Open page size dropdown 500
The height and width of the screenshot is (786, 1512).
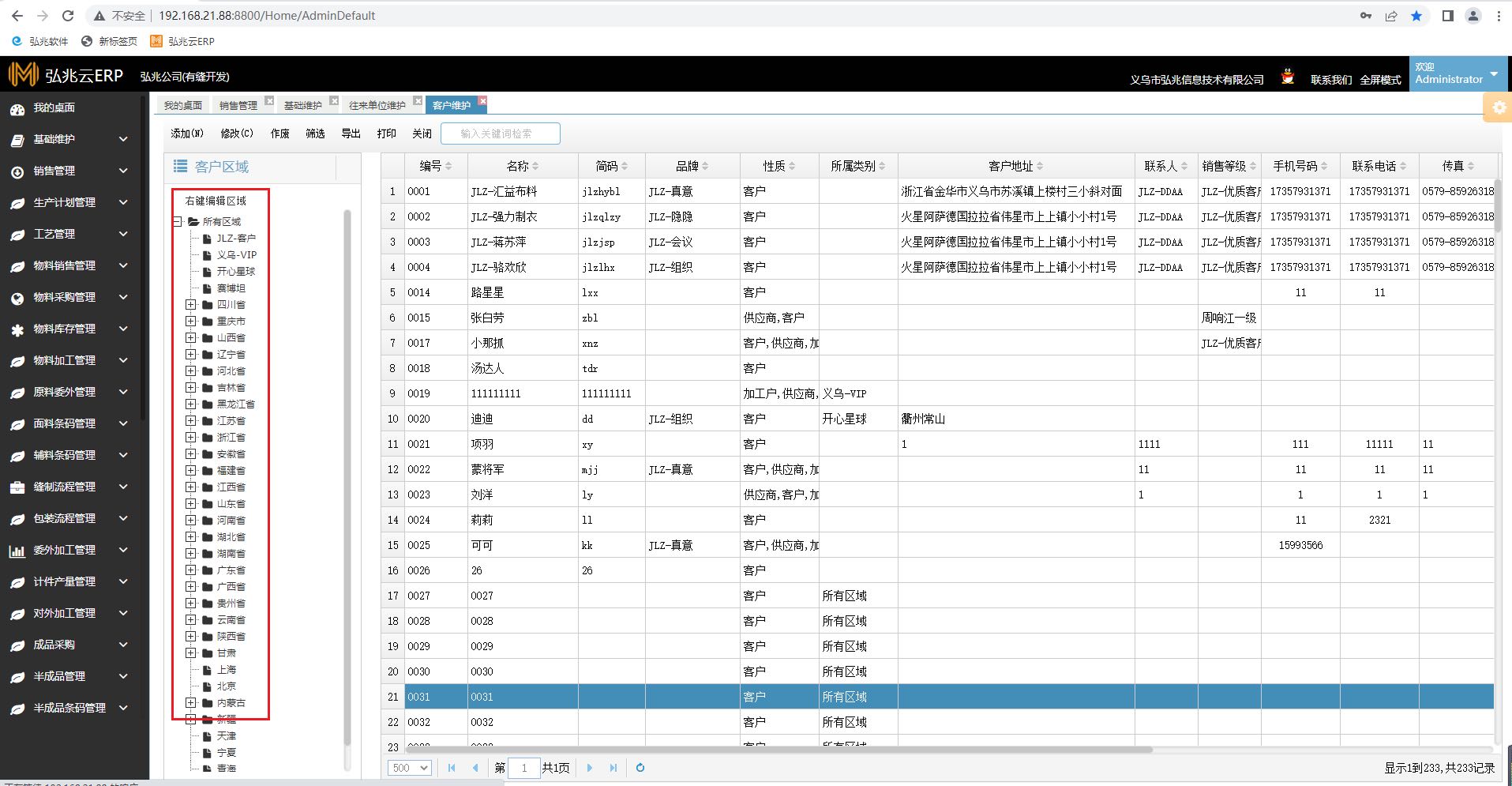pyautogui.click(x=410, y=768)
